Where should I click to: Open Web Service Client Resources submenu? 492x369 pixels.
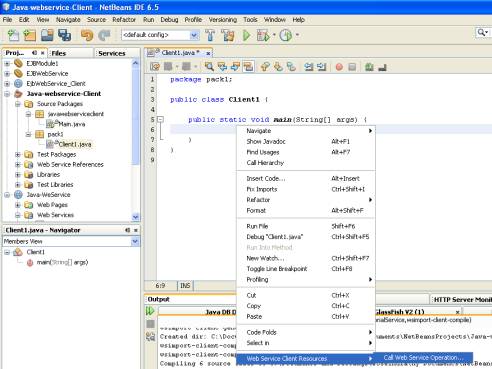pyautogui.click(x=306, y=359)
